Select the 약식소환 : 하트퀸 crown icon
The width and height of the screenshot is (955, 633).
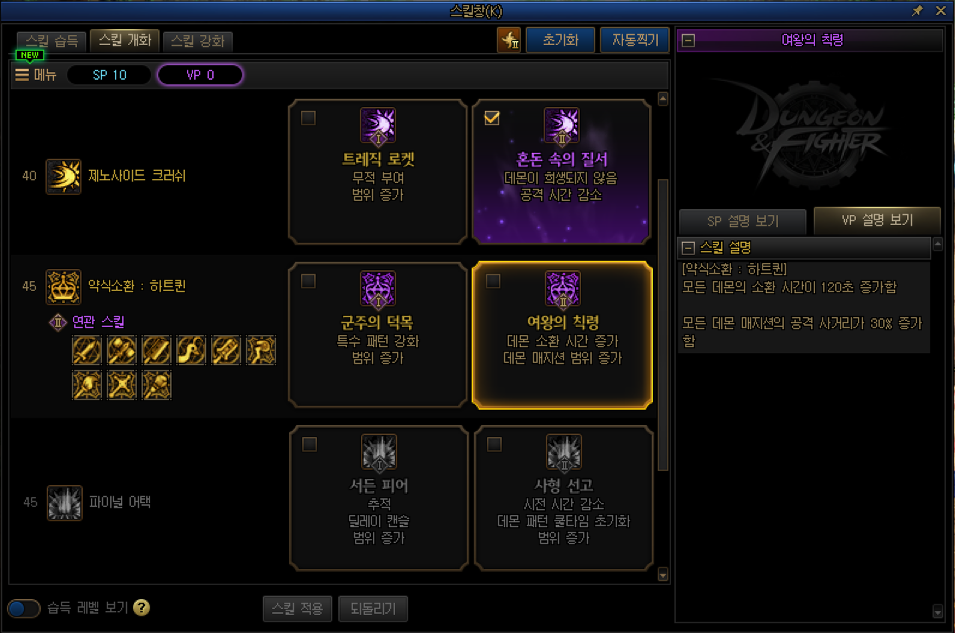pyautogui.click(x=63, y=287)
